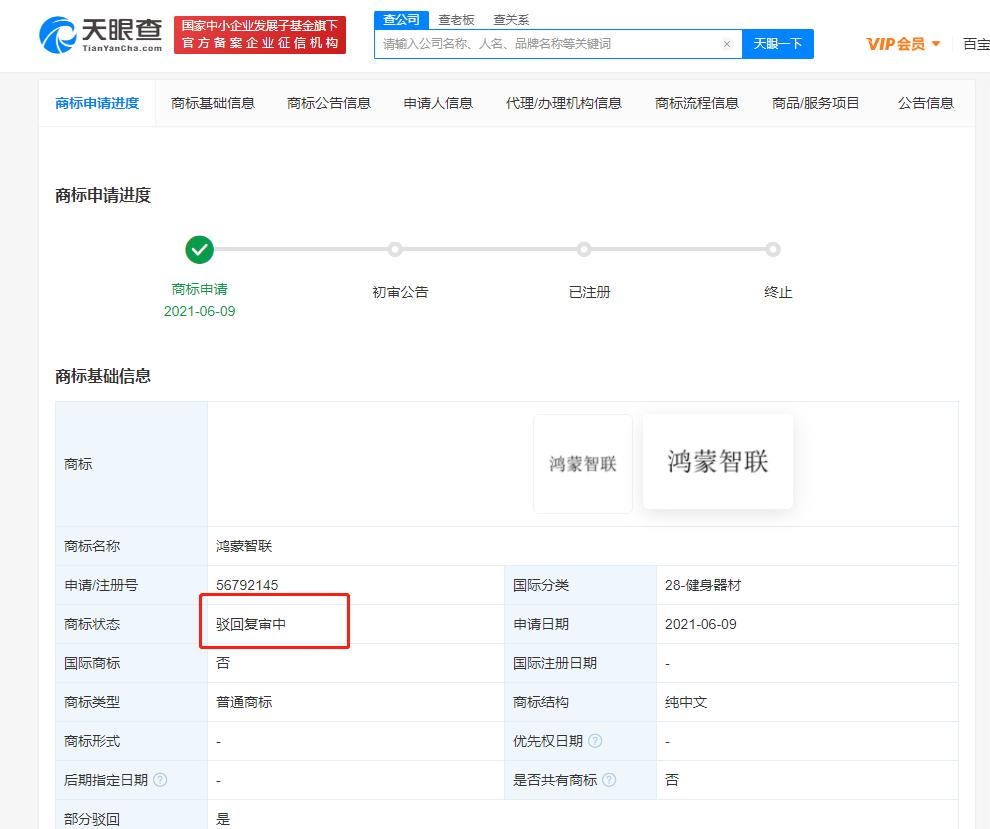Click the 国际注册日期 label cell
This screenshot has width=990, height=829.
pos(581,664)
